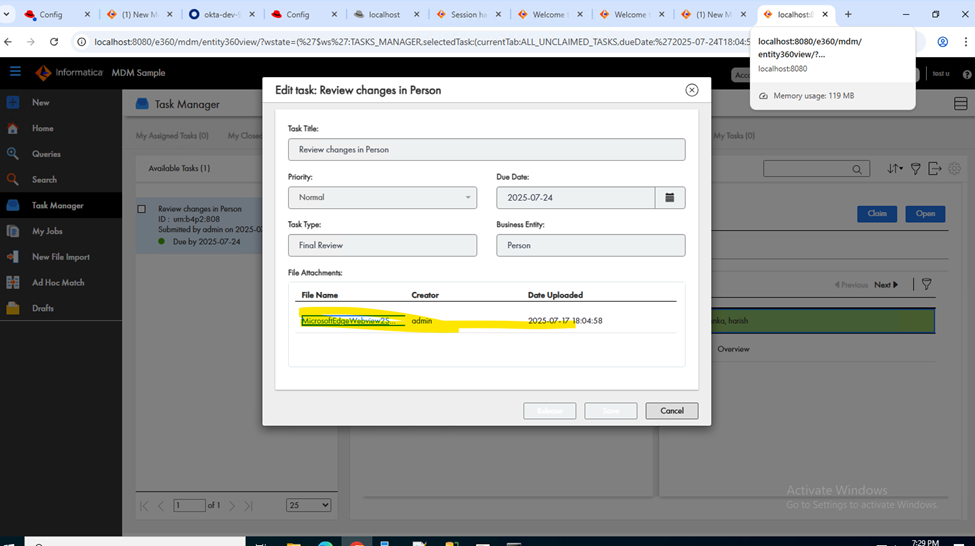975x546 pixels.
Task: Switch to My Assigned Tasks (0) tab
Action: (172, 136)
